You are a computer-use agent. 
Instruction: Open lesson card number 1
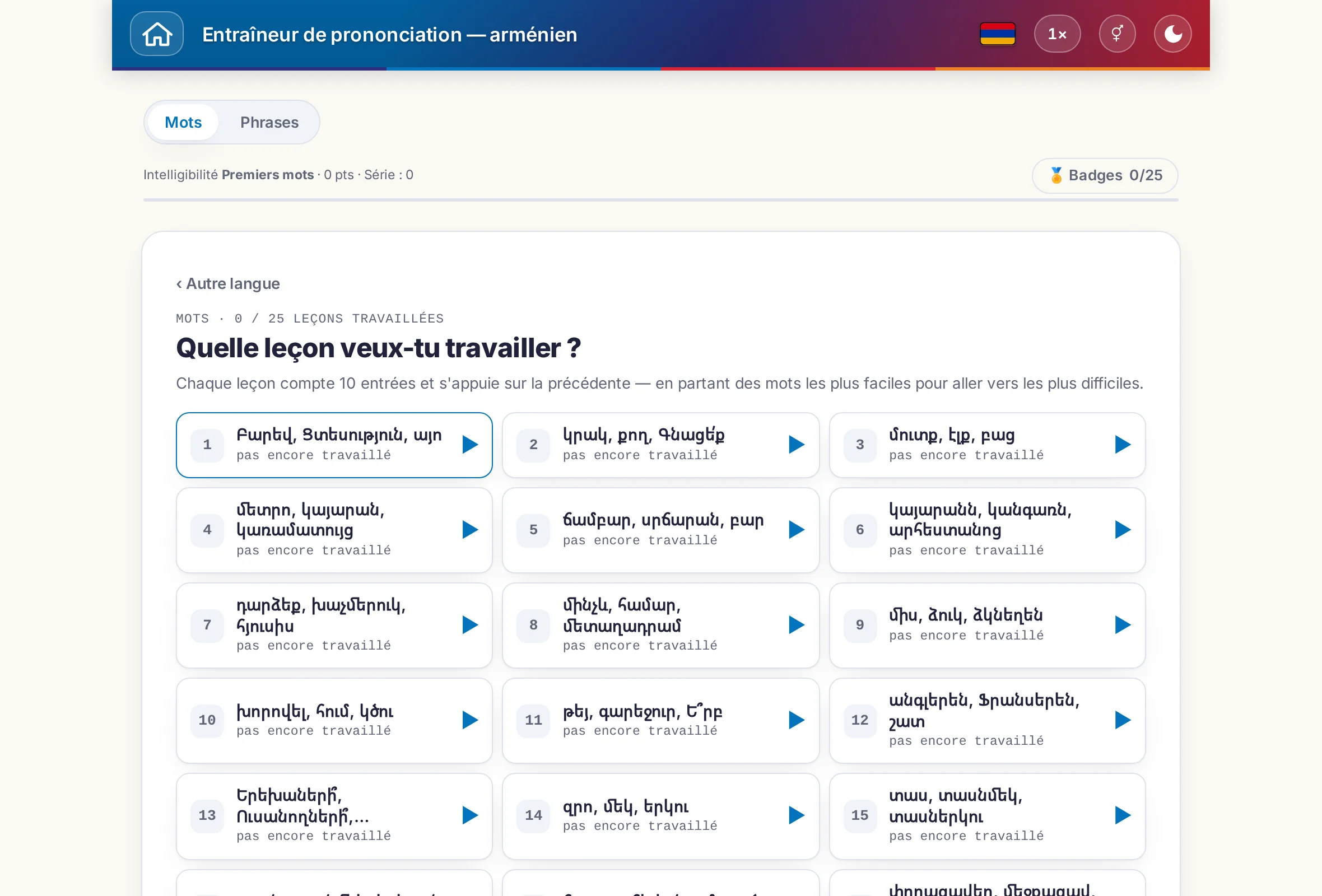[334, 445]
